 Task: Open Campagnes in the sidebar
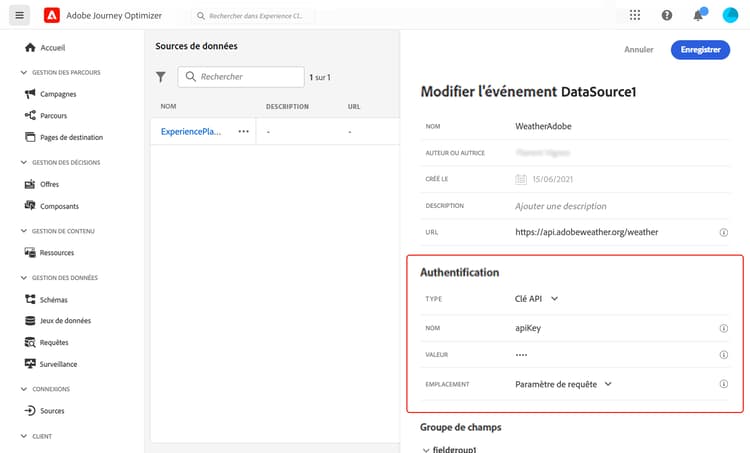click(x=58, y=94)
